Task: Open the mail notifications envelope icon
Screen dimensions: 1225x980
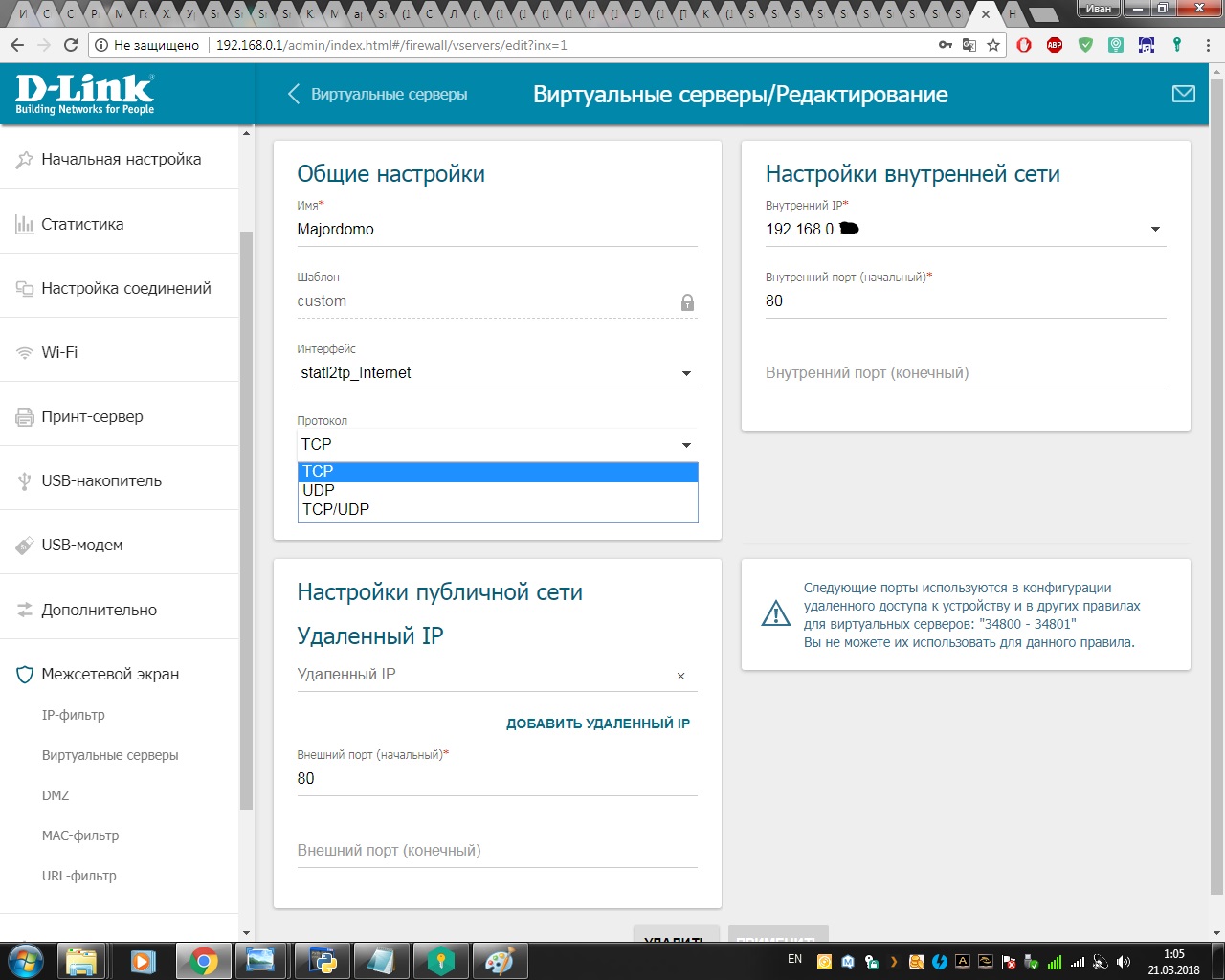Action: [1183, 94]
